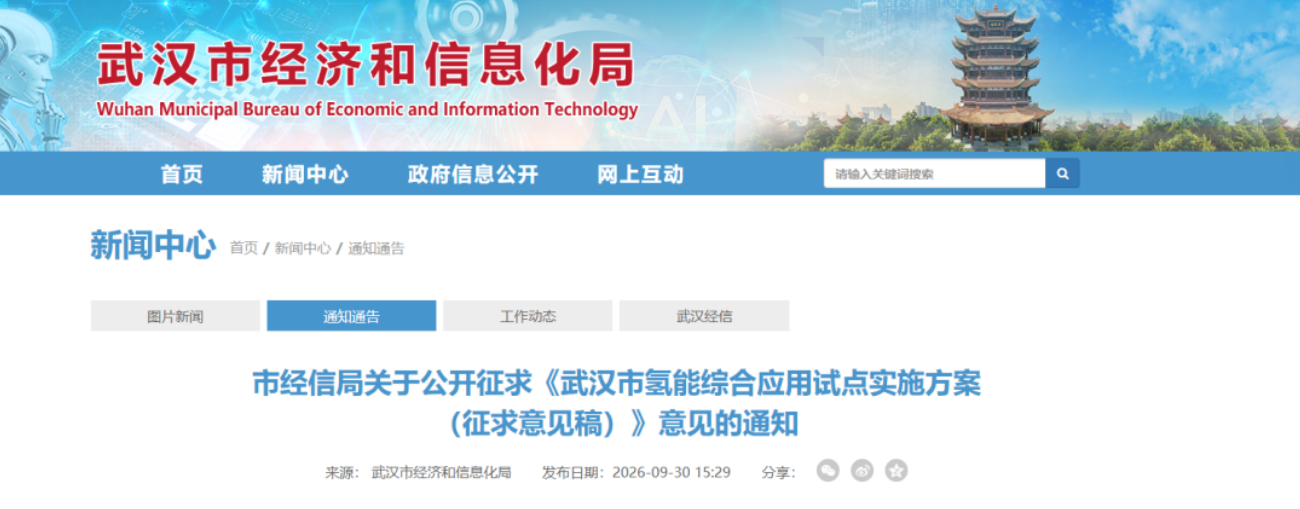1300x509 pixels.
Task: Focus the keyword search input field
Action: pyautogui.click(x=935, y=174)
